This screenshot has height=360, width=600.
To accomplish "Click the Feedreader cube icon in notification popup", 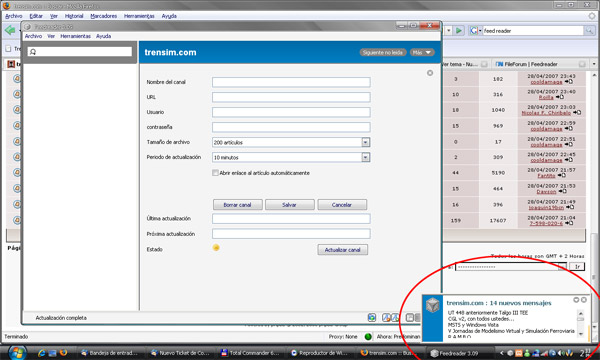I will pyautogui.click(x=433, y=306).
